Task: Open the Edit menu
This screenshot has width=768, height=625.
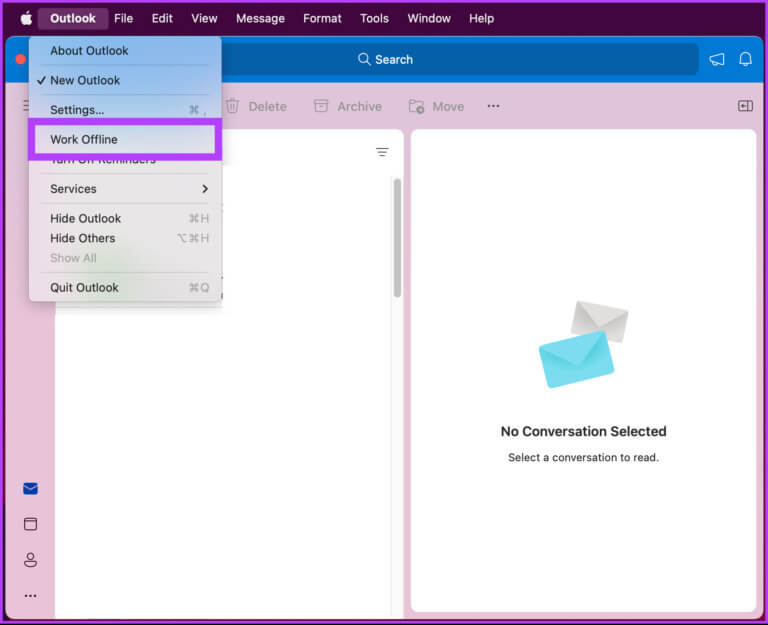Action: point(162,19)
